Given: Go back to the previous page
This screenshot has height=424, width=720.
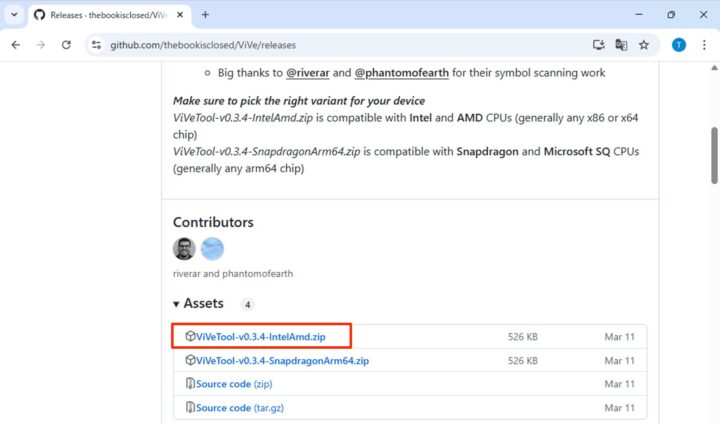Looking at the screenshot, I should pos(16,45).
